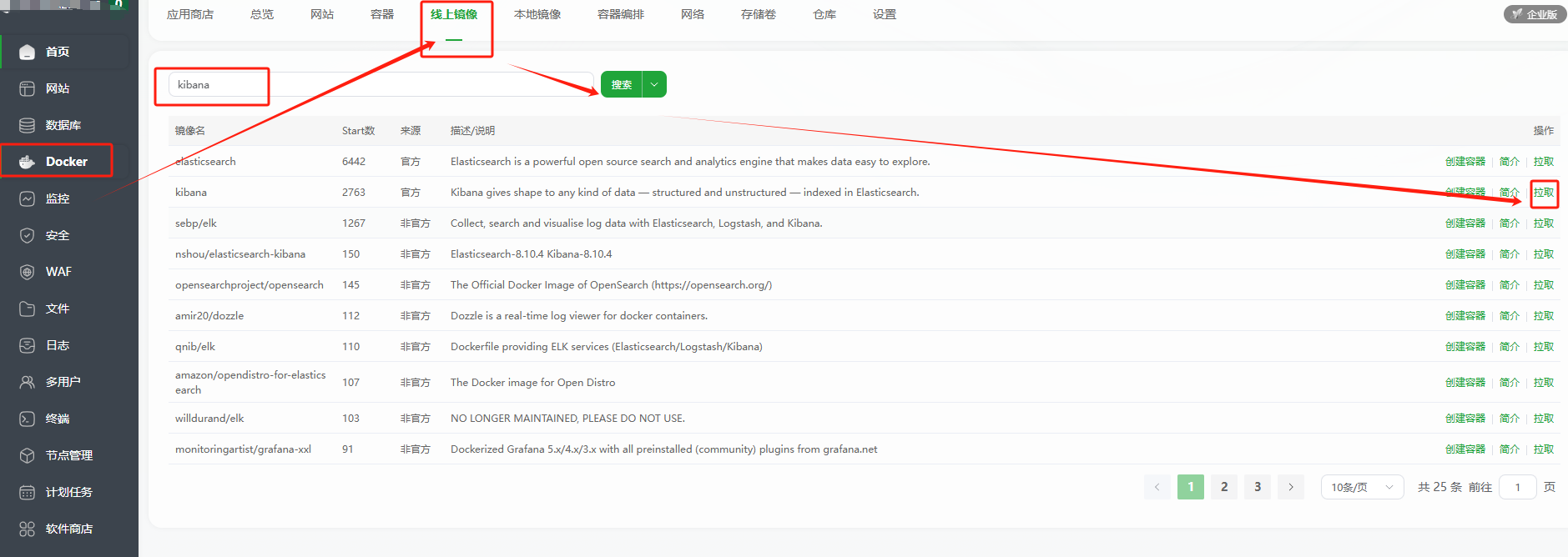The height and width of the screenshot is (557, 1568).
Task: Click the Website sidebar icon
Action: tap(27, 88)
